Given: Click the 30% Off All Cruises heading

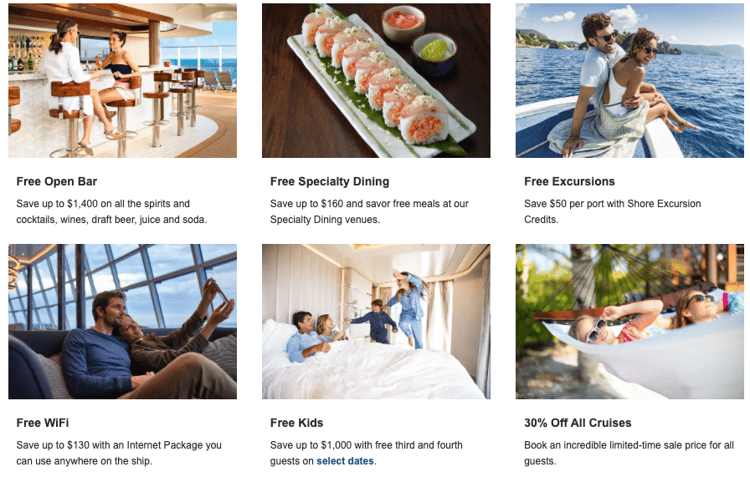Looking at the screenshot, I should pyautogui.click(x=577, y=423).
